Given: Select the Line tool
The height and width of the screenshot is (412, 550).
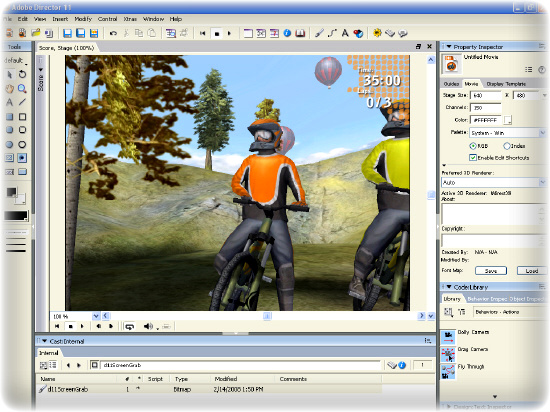Looking at the screenshot, I should 22,102.
